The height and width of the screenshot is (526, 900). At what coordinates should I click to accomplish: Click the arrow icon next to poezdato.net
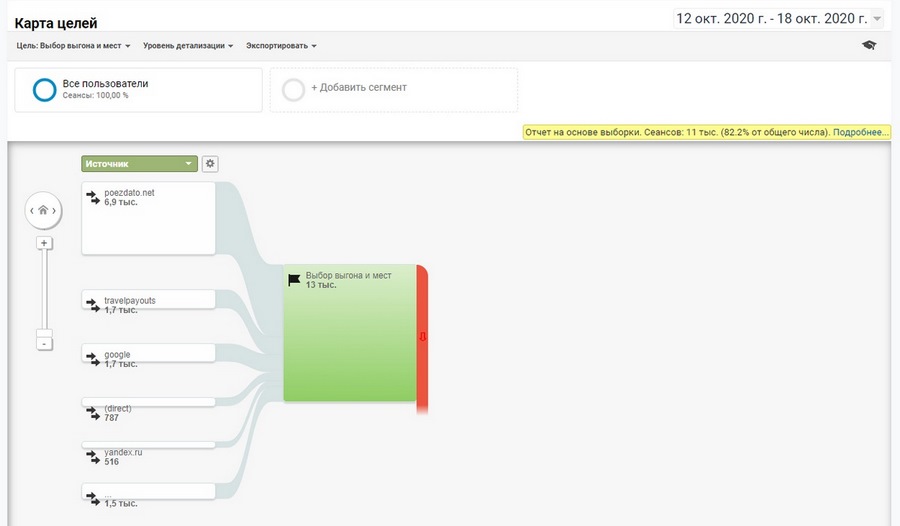coord(93,198)
